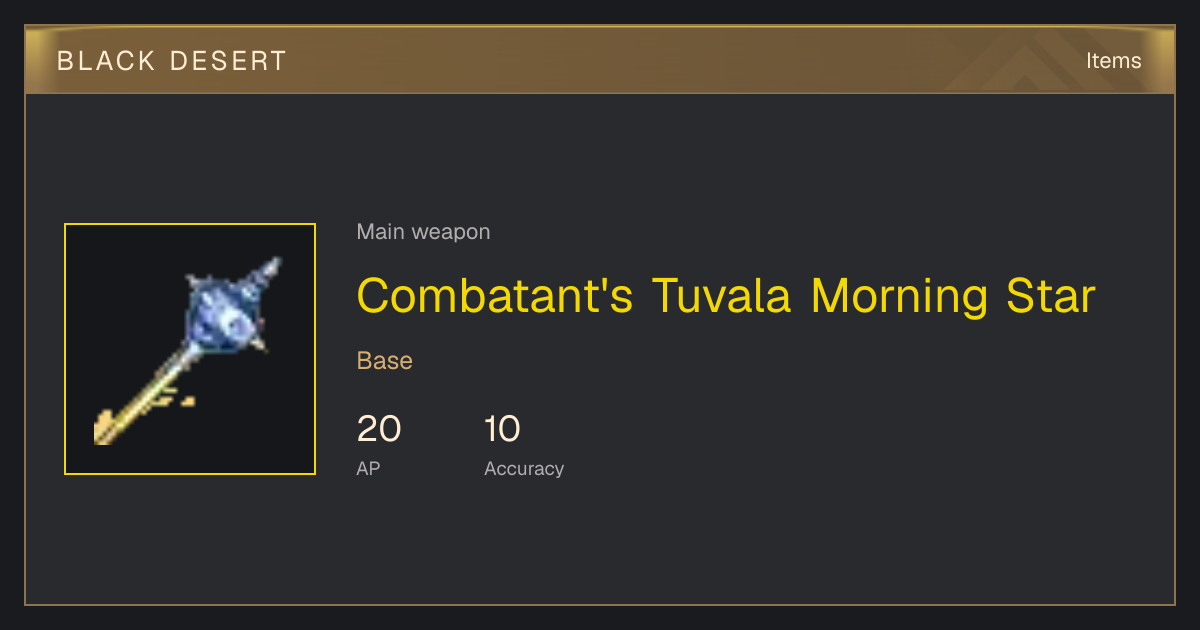Click the Accuracy stat label
Image resolution: width=1200 pixels, height=630 pixels.
[524, 468]
